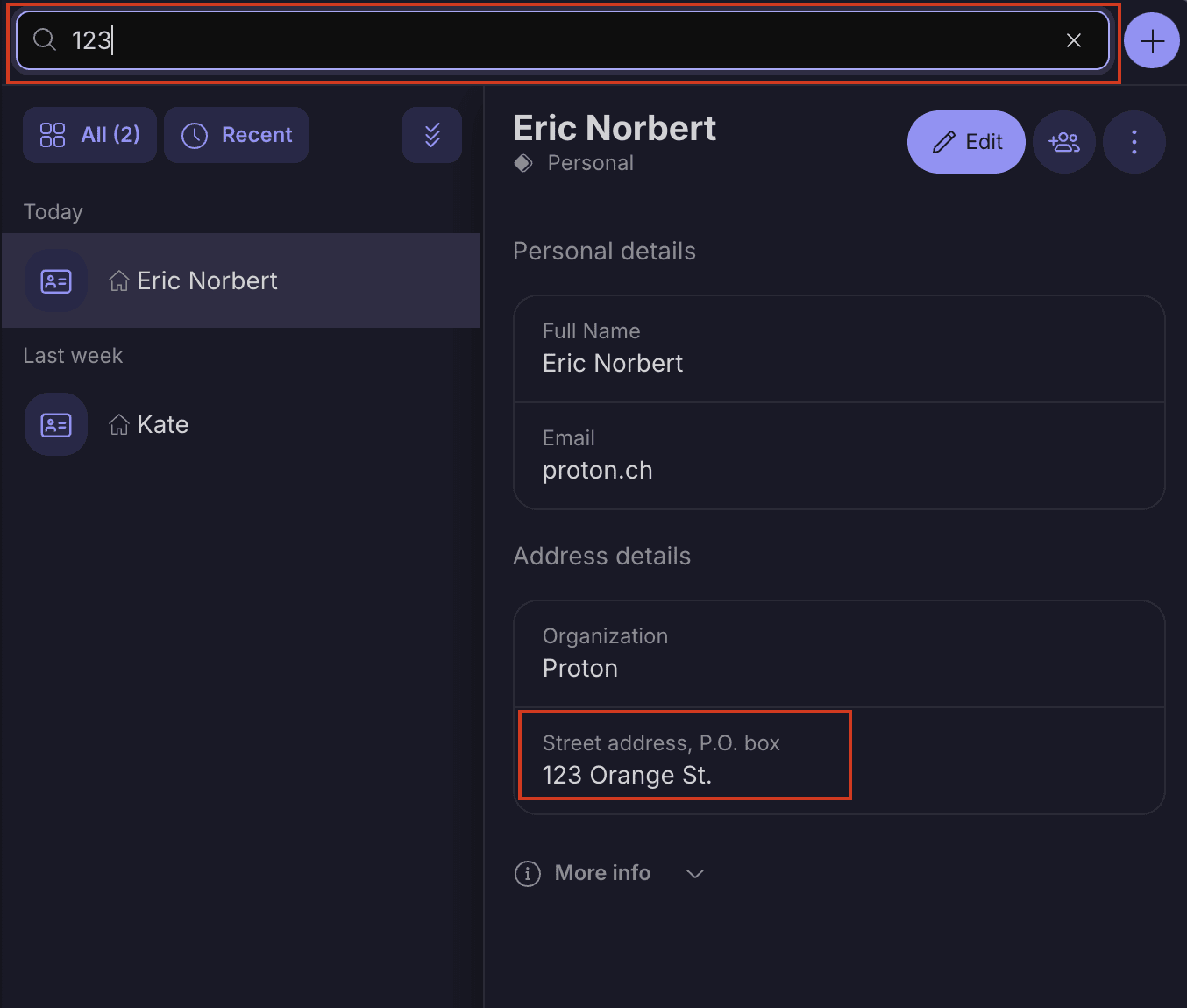
Task: Click the search magnifier icon
Action: (45, 39)
